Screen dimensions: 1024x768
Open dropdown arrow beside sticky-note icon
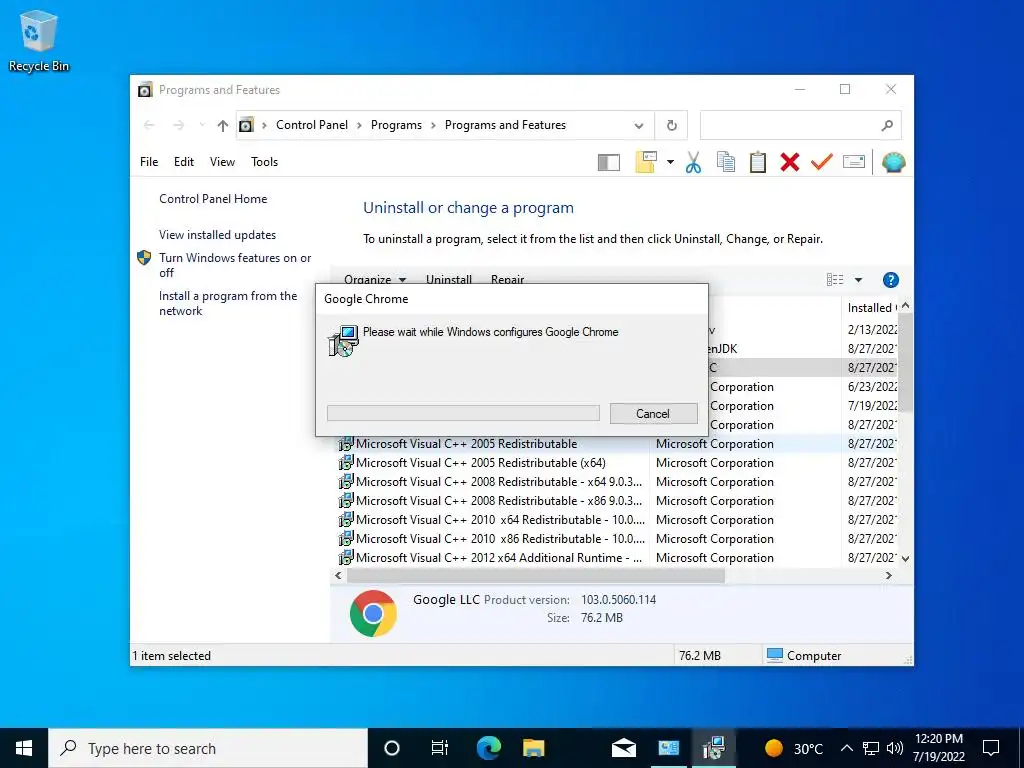pos(670,162)
